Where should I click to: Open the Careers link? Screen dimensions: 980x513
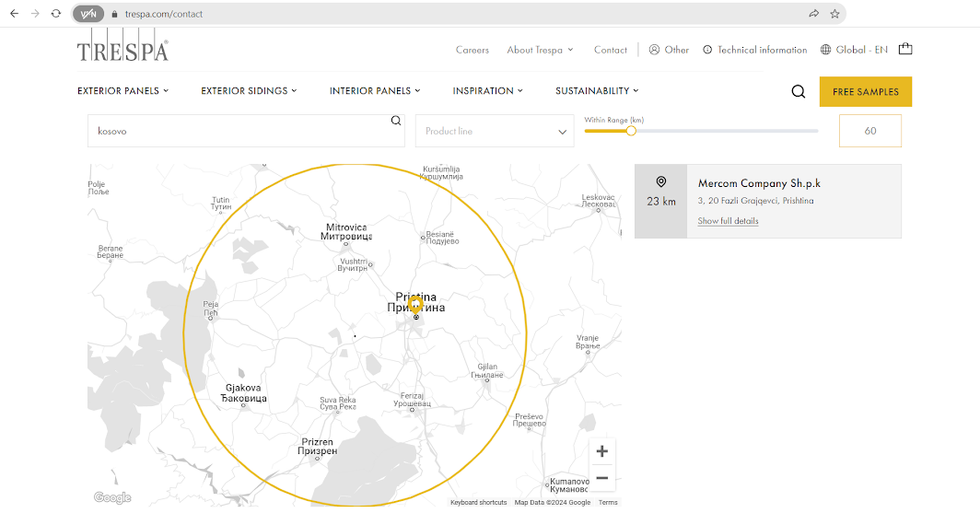point(472,50)
